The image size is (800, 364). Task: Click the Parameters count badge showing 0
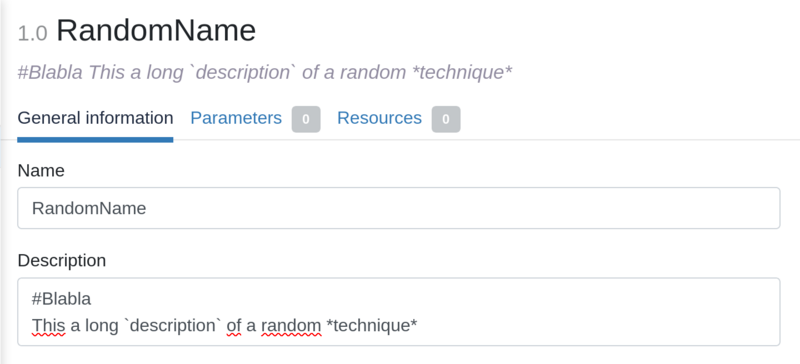pyautogui.click(x=306, y=119)
